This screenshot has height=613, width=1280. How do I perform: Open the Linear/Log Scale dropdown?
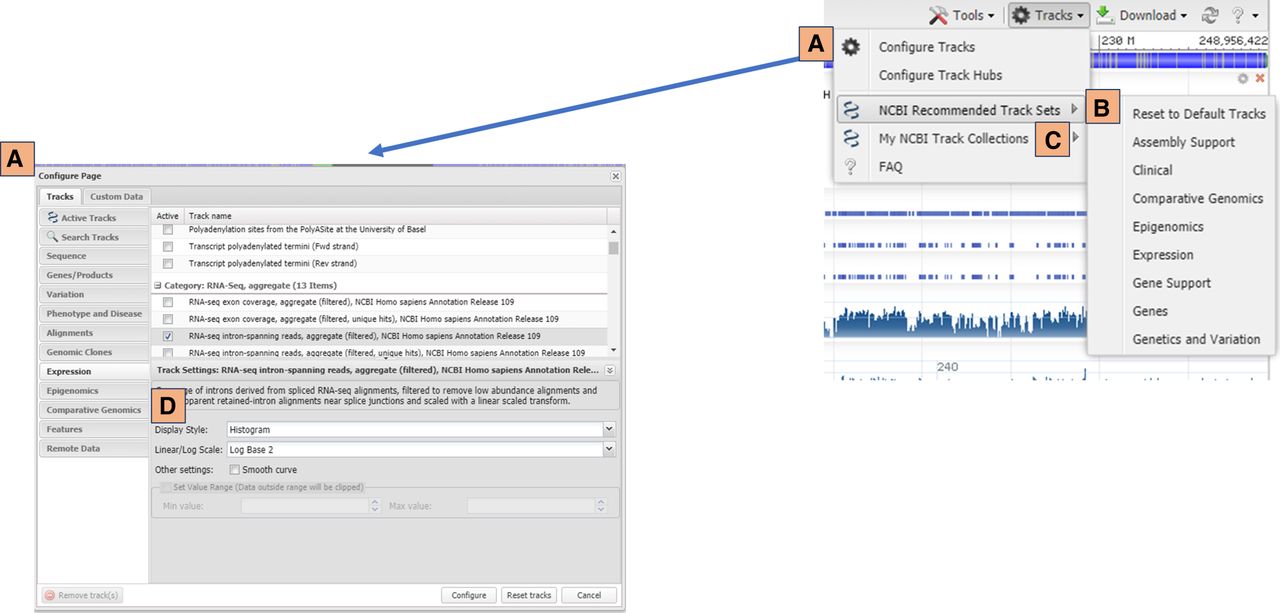click(609, 450)
